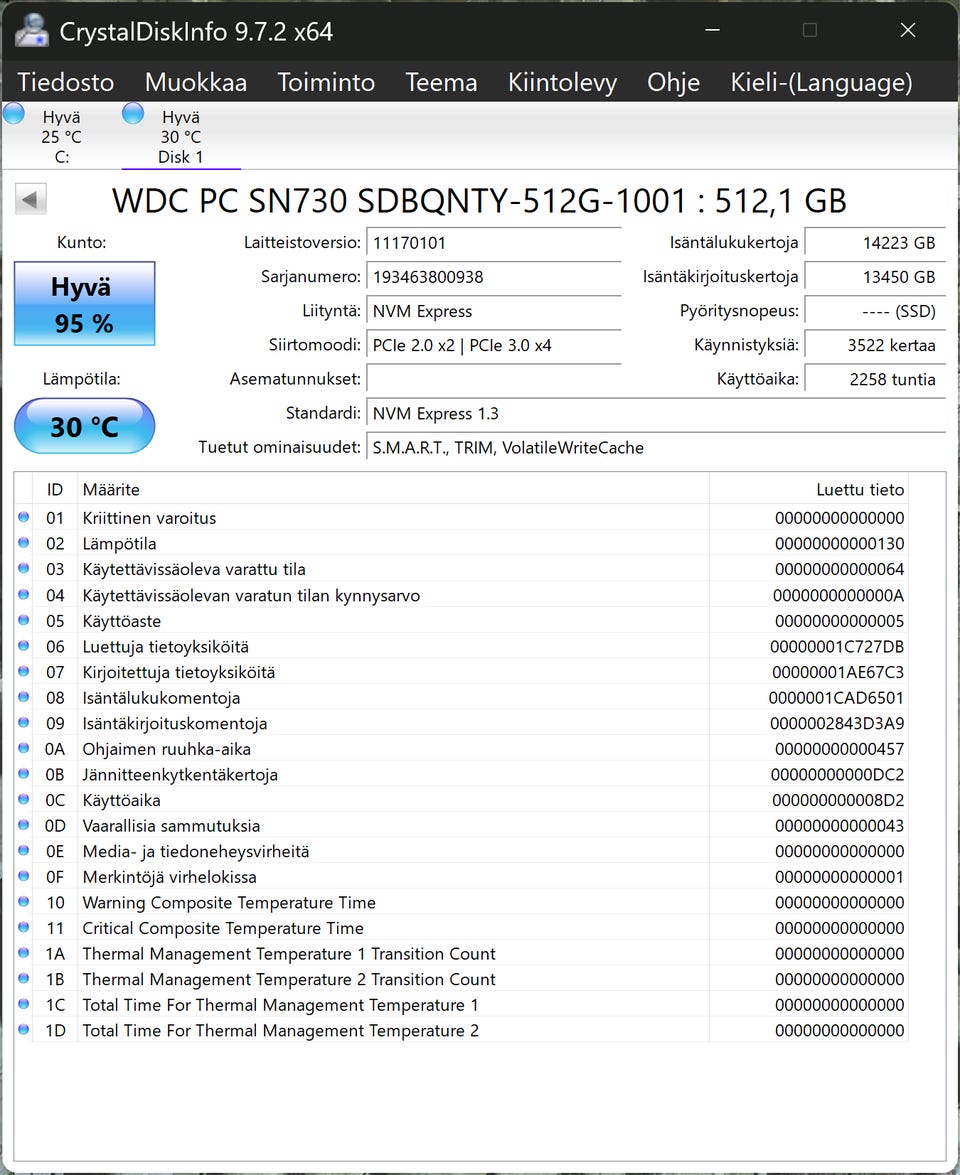Click status dot of Warning Composite Temperature Time
The image size is (960, 1175).
24,901
